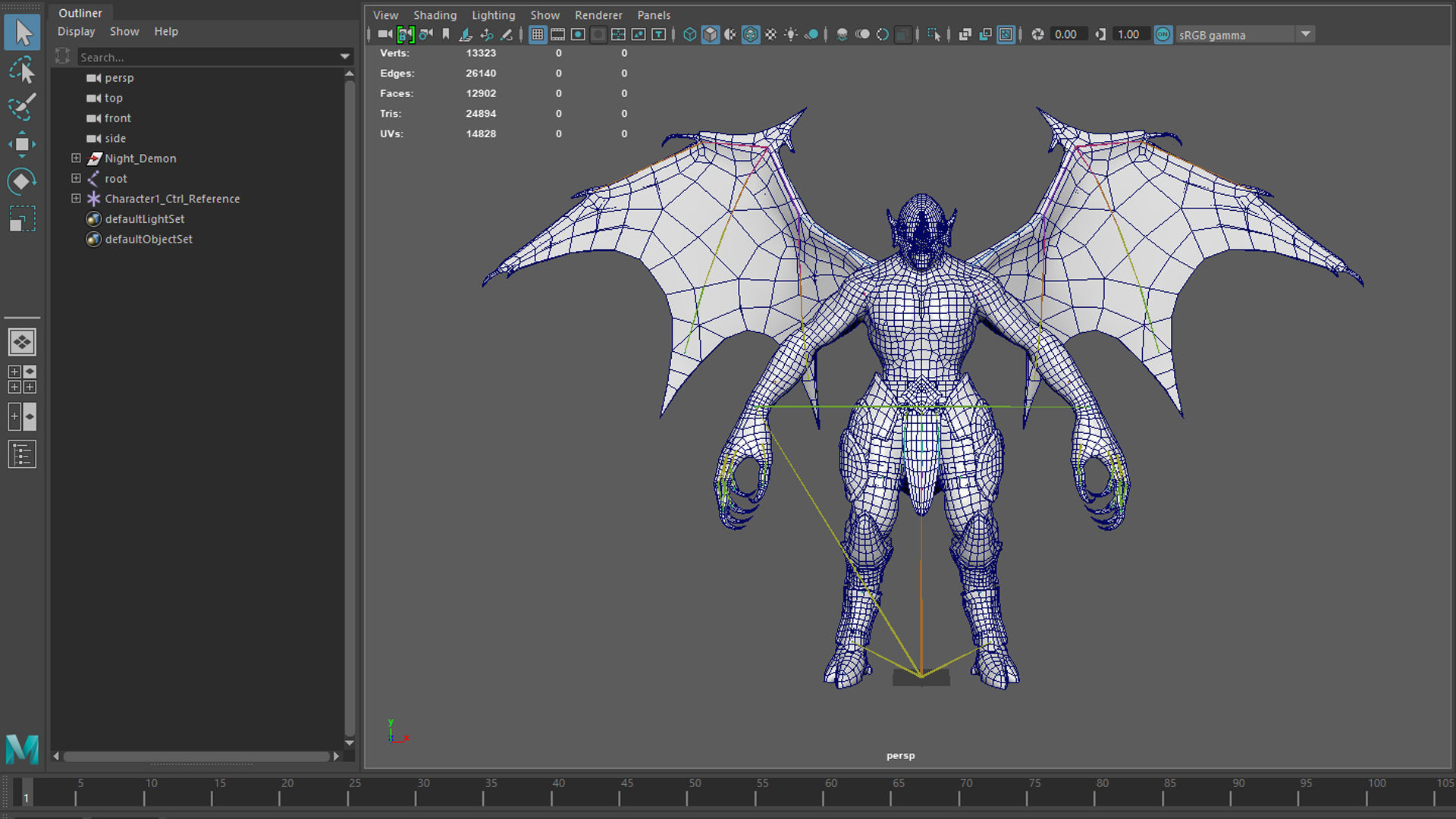Screen dimensions: 1456x819
Task: Open the Outliner search options dropdown
Action: coord(345,57)
